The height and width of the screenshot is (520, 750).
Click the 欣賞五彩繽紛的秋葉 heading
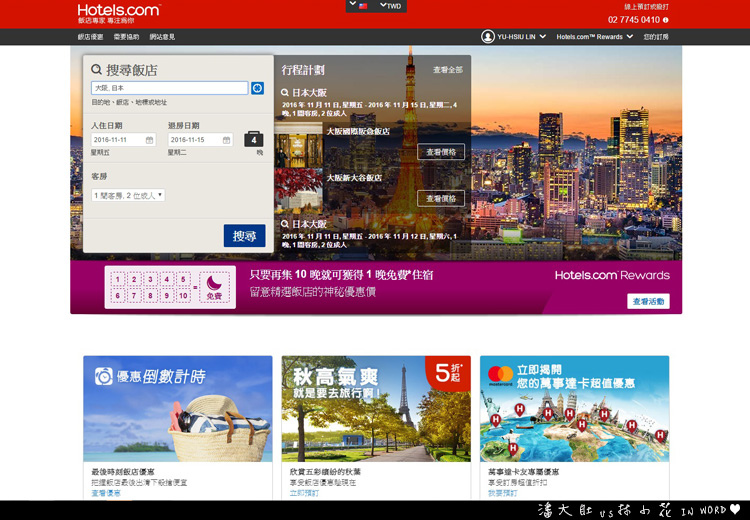[325, 472]
